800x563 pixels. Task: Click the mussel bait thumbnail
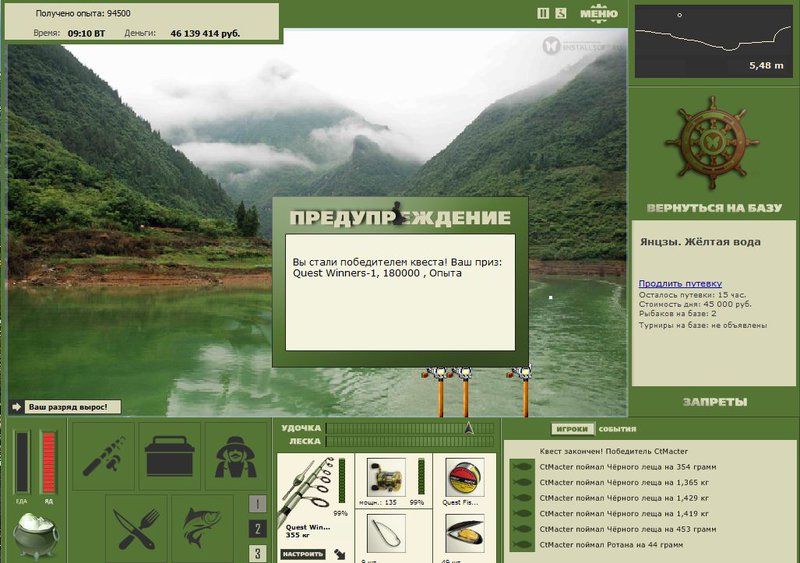[464, 534]
